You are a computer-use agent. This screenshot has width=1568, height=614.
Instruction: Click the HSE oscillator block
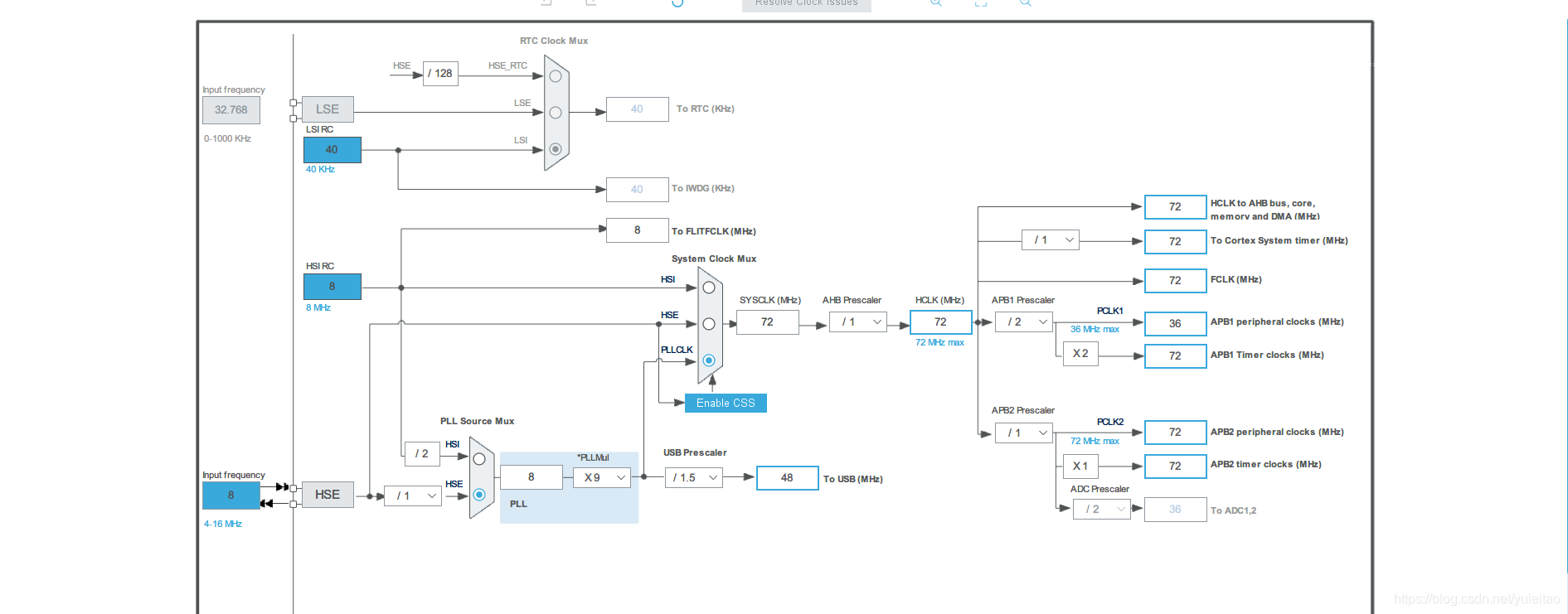click(328, 495)
